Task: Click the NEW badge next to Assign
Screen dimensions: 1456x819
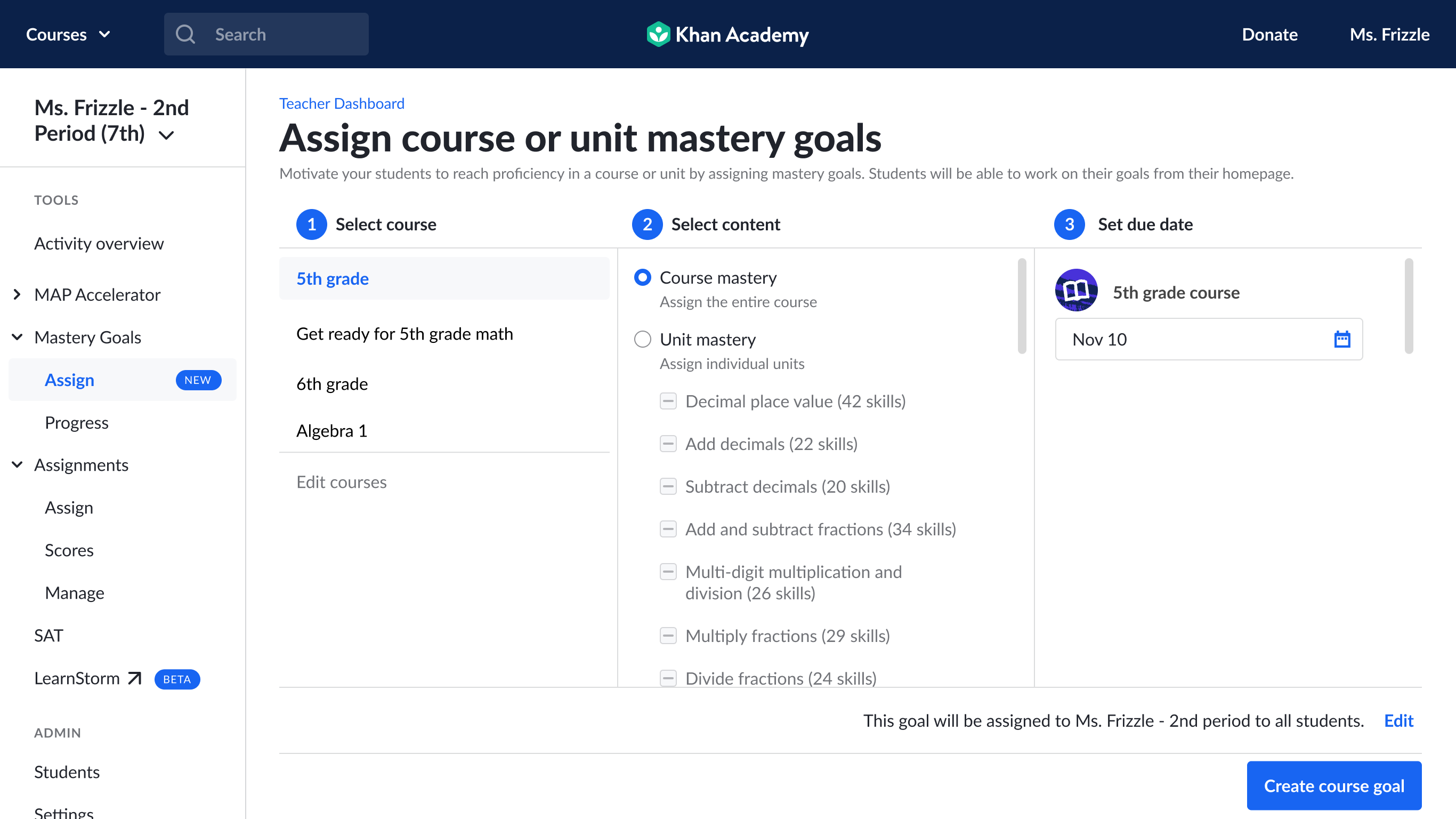Action: 198,380
